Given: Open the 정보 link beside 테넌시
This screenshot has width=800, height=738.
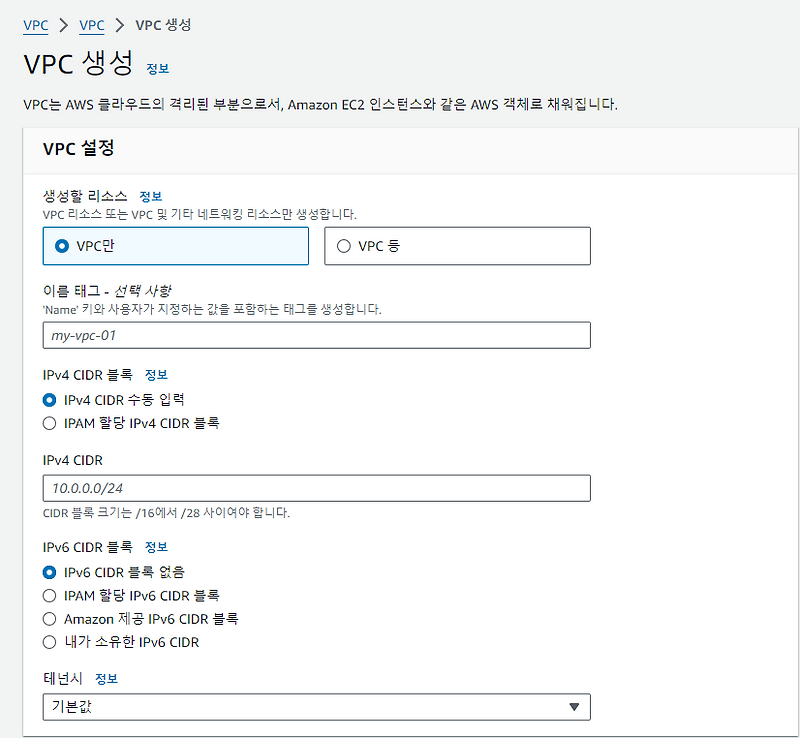Looking at the screenshot, I should (x=107, y=678).
